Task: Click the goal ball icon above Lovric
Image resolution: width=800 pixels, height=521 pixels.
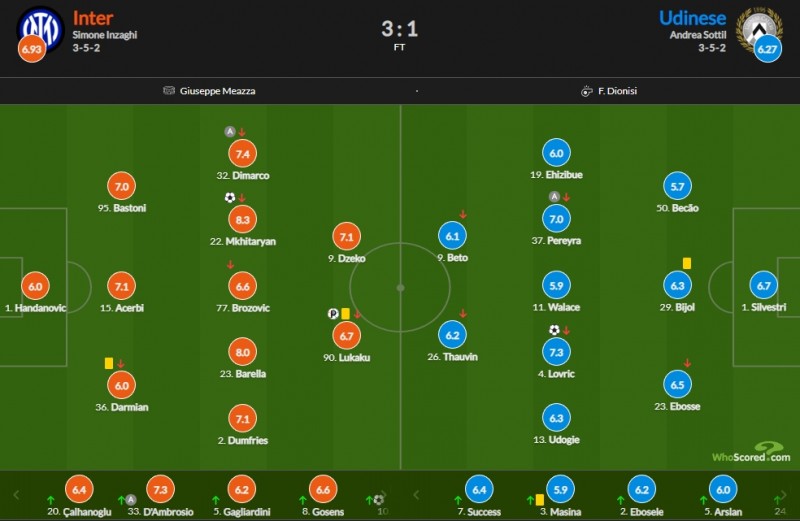Action: click(554, 329)
